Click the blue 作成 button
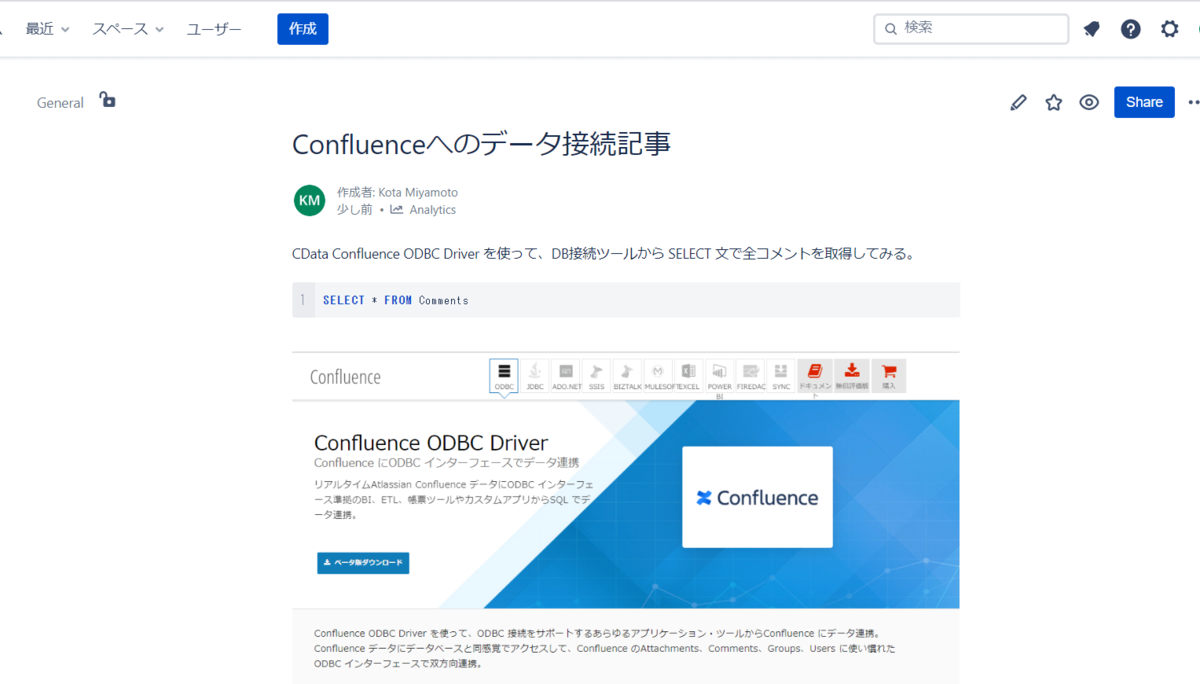This screenshot has width=1200, height=684. pyautogui.click(x=303, y=29)
